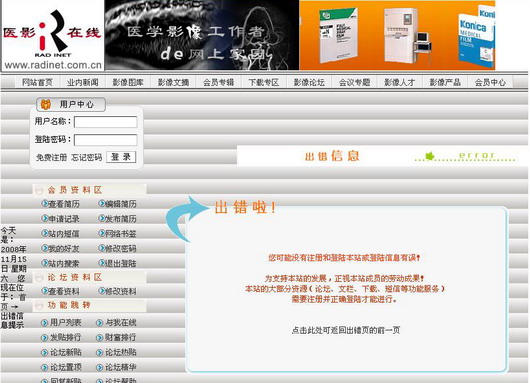Click the Konica medical film banner ad
Screen dimensions: 530x383
[x=397, y=35]
